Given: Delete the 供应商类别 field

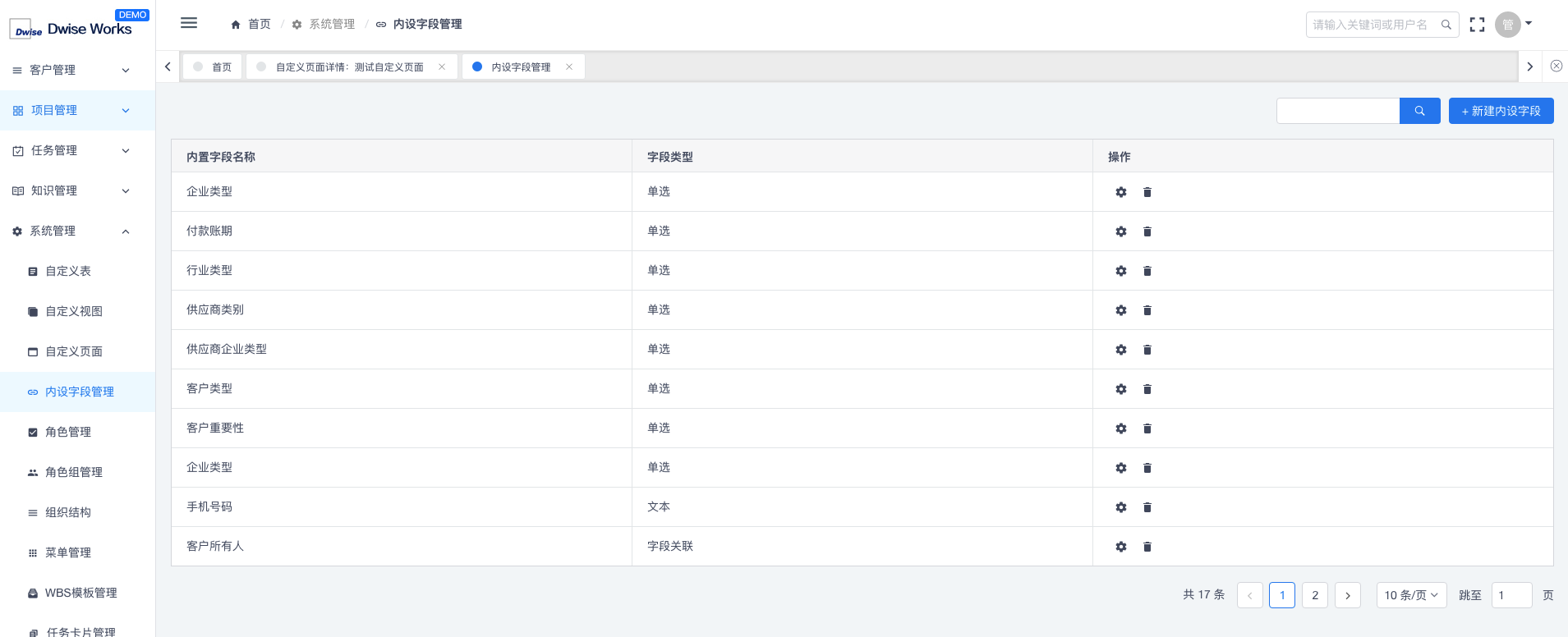Looking at the screenshot, I should (x=1147, y=310).
